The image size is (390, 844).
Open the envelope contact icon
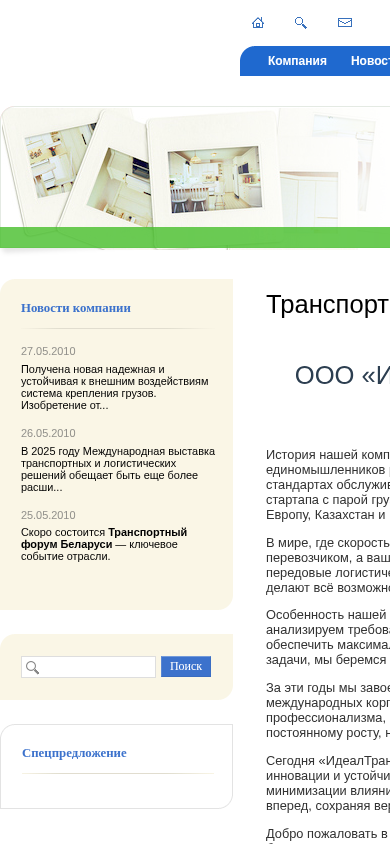tap(345, 23)
